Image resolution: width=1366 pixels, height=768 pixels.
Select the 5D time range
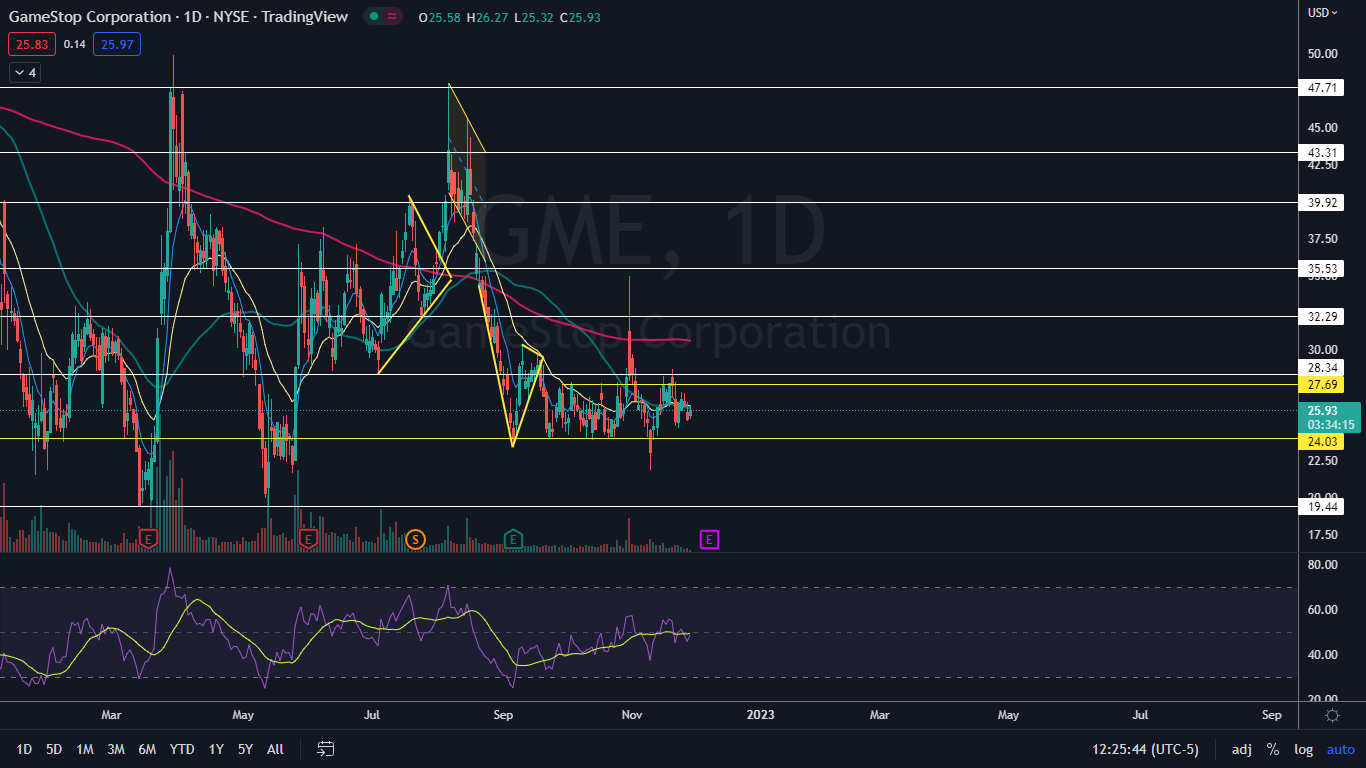pos(54,749)
